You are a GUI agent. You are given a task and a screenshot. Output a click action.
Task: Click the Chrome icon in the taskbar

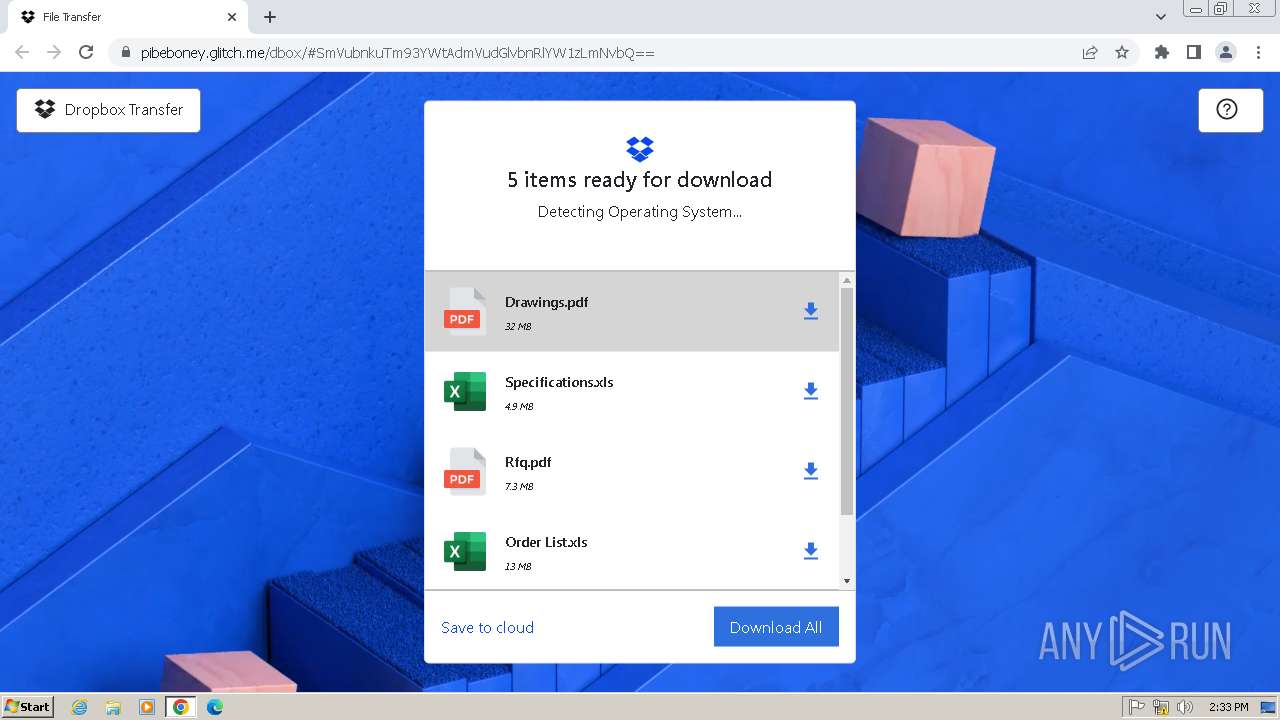coord(180,707)
